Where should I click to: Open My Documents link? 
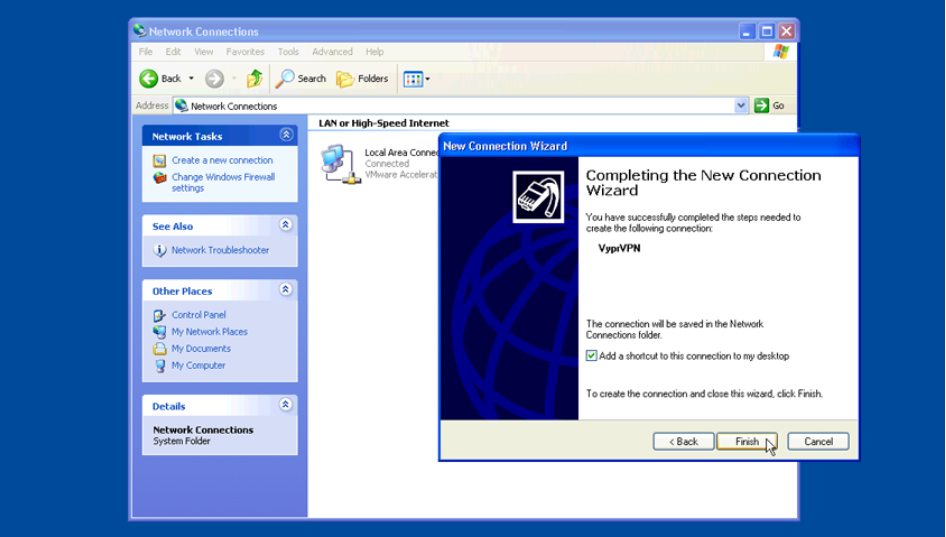tap(201, 349)
